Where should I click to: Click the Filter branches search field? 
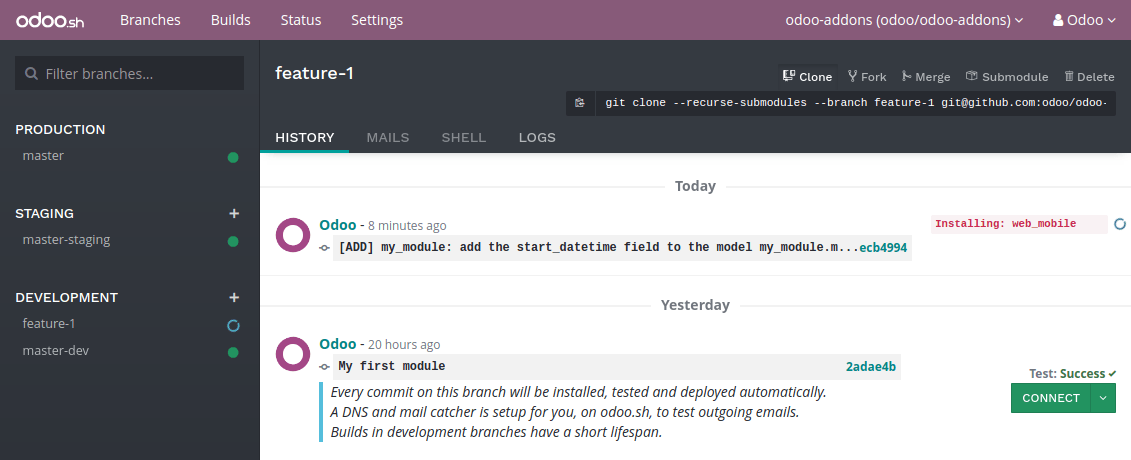coord(130,73)
